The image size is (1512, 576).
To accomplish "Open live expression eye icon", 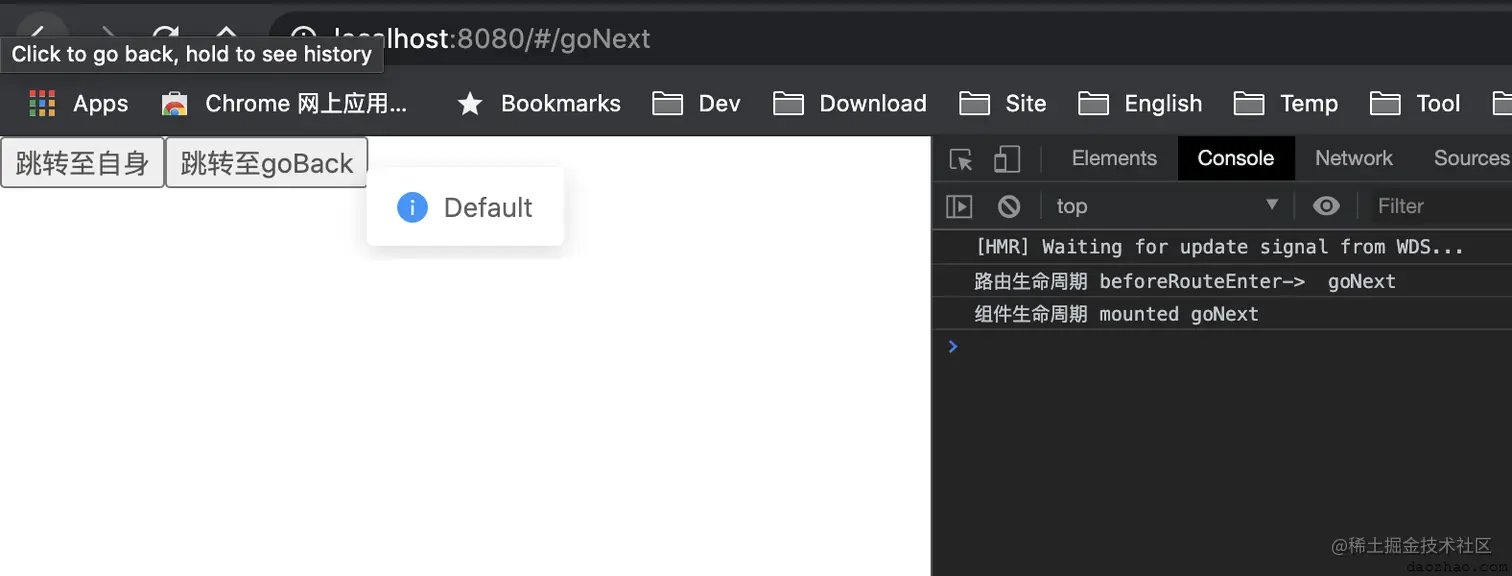I will [x=1326, y=206].
